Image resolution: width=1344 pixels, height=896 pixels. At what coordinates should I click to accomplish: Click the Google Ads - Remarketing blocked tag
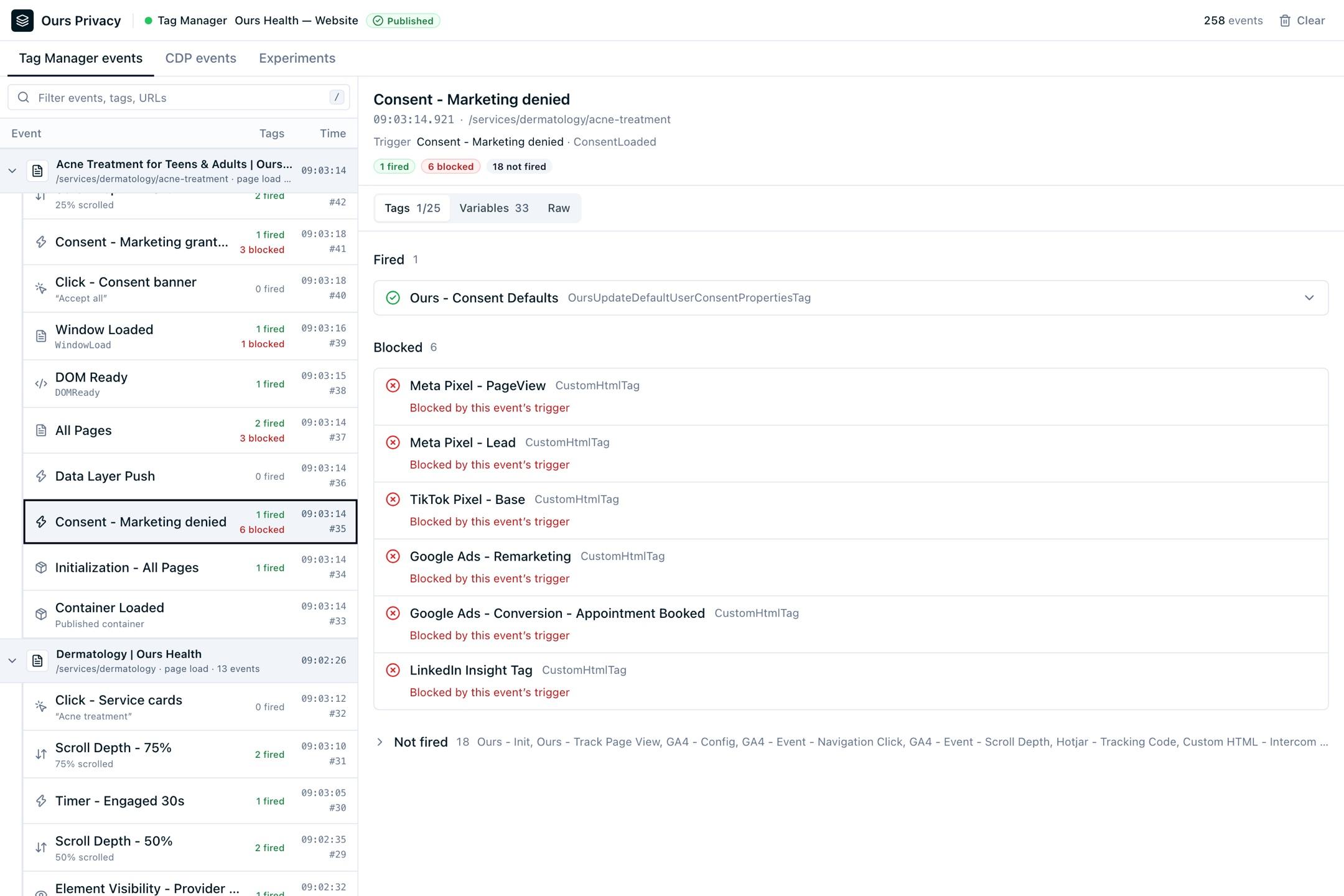tap(851, 567)
